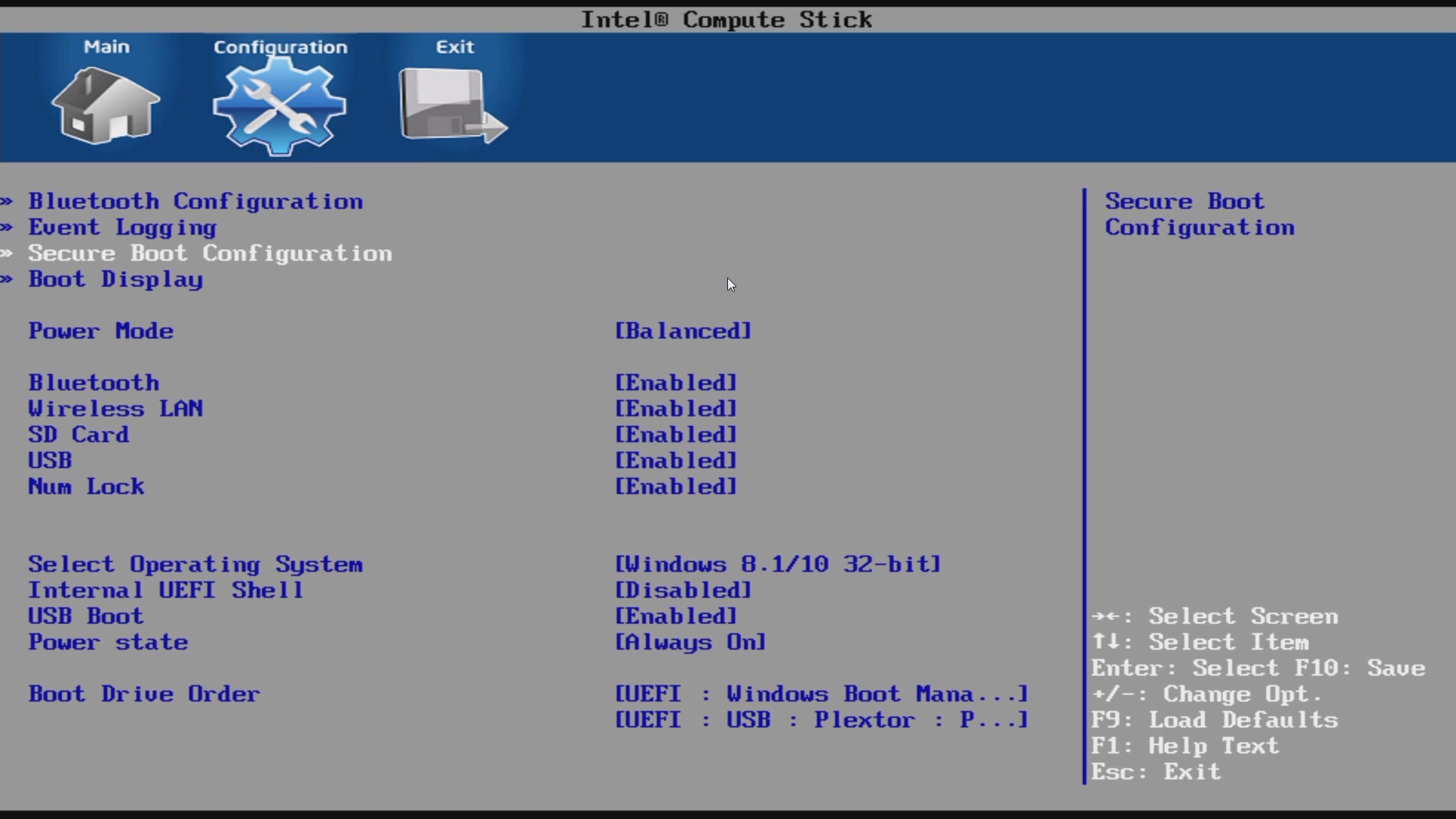1456x819 pixels.
Task: Click the Intel Compute Stick title
Action: pyautogui.click(x=726, y=20)
